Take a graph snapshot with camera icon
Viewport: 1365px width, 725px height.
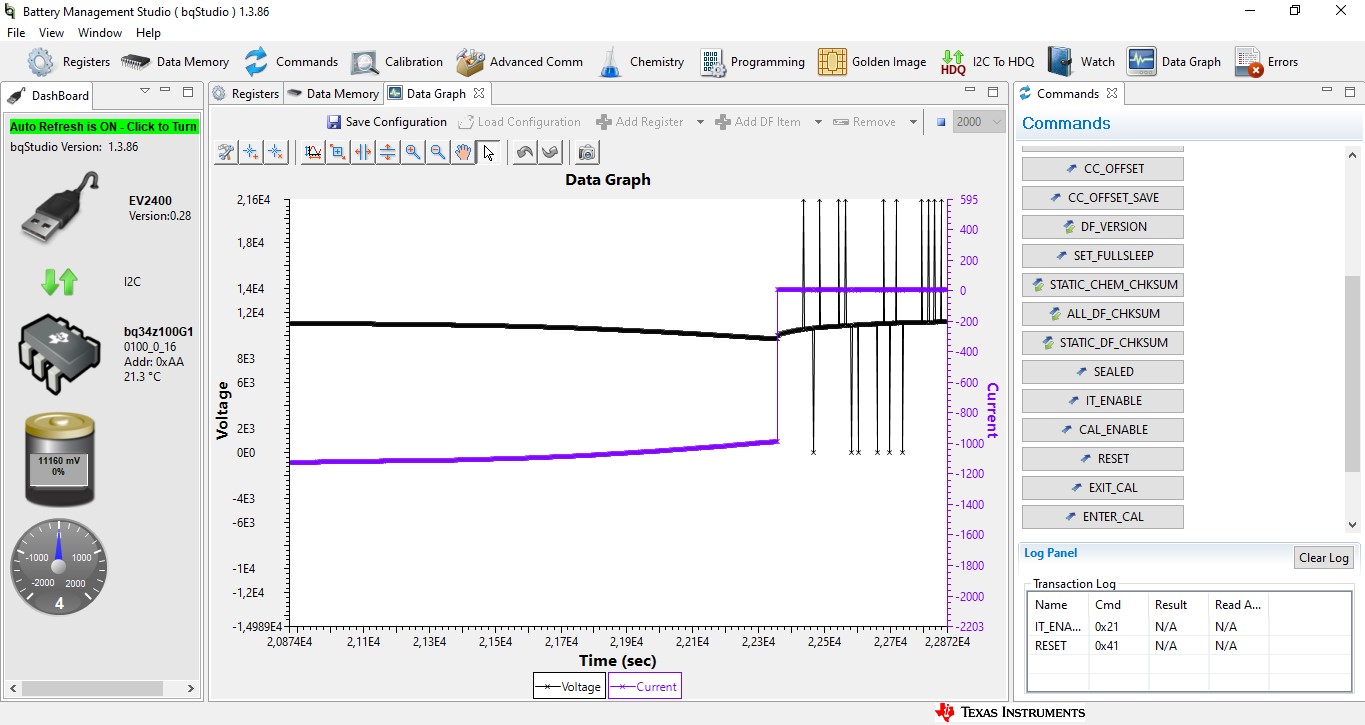587,152
